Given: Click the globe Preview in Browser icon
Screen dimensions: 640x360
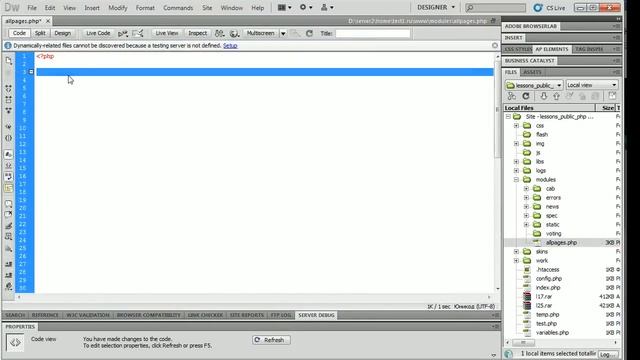Looking at the screenshot, I should (x=235, y=33).
